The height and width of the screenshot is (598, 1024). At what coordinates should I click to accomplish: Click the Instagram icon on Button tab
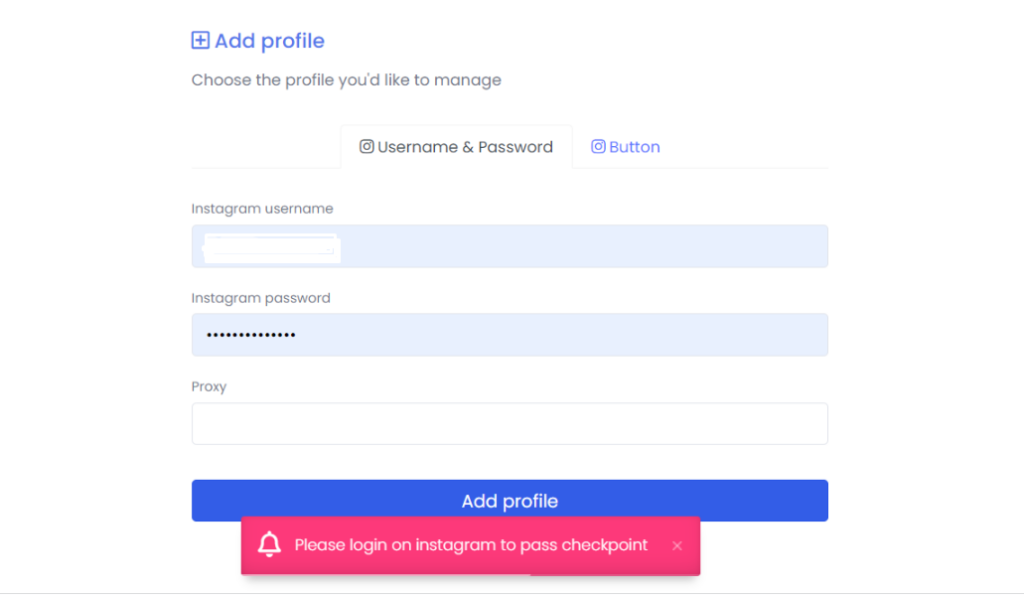[x=598, y=146]
